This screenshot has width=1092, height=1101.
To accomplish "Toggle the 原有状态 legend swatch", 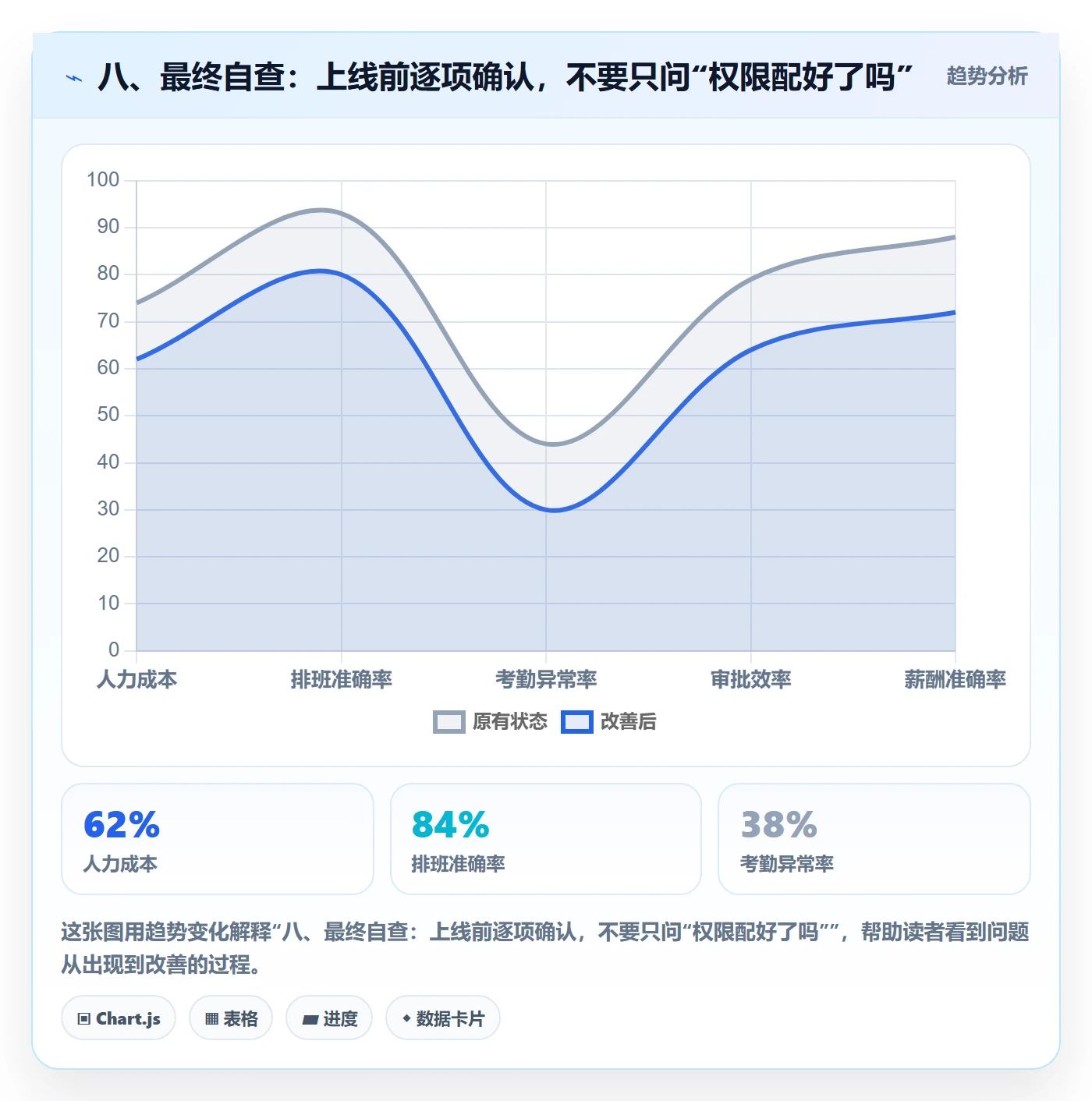I will pyautogui.click(x=448, y=722).
